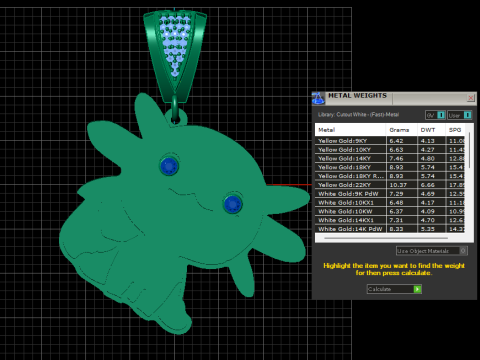Click the DWT column header

coord(431,130)
